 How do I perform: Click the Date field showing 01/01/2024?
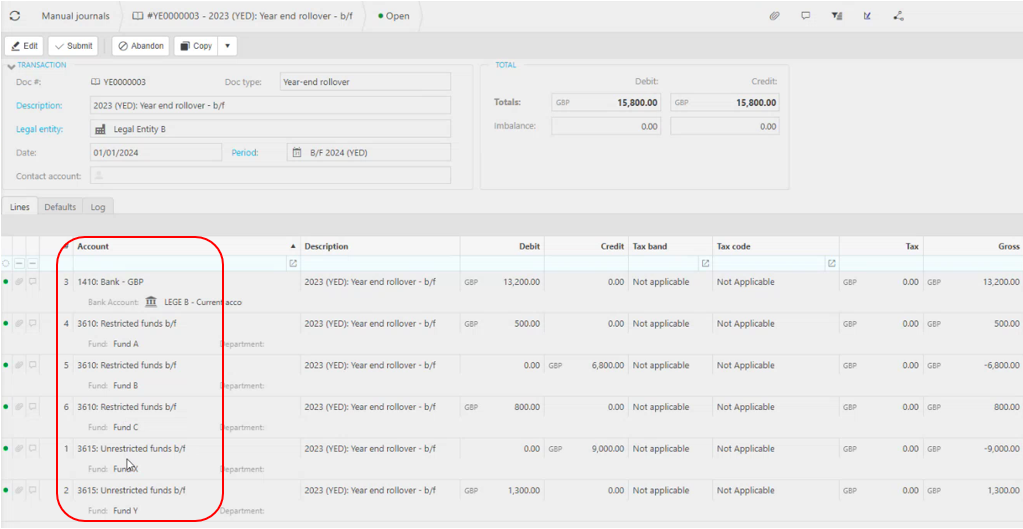157,153
